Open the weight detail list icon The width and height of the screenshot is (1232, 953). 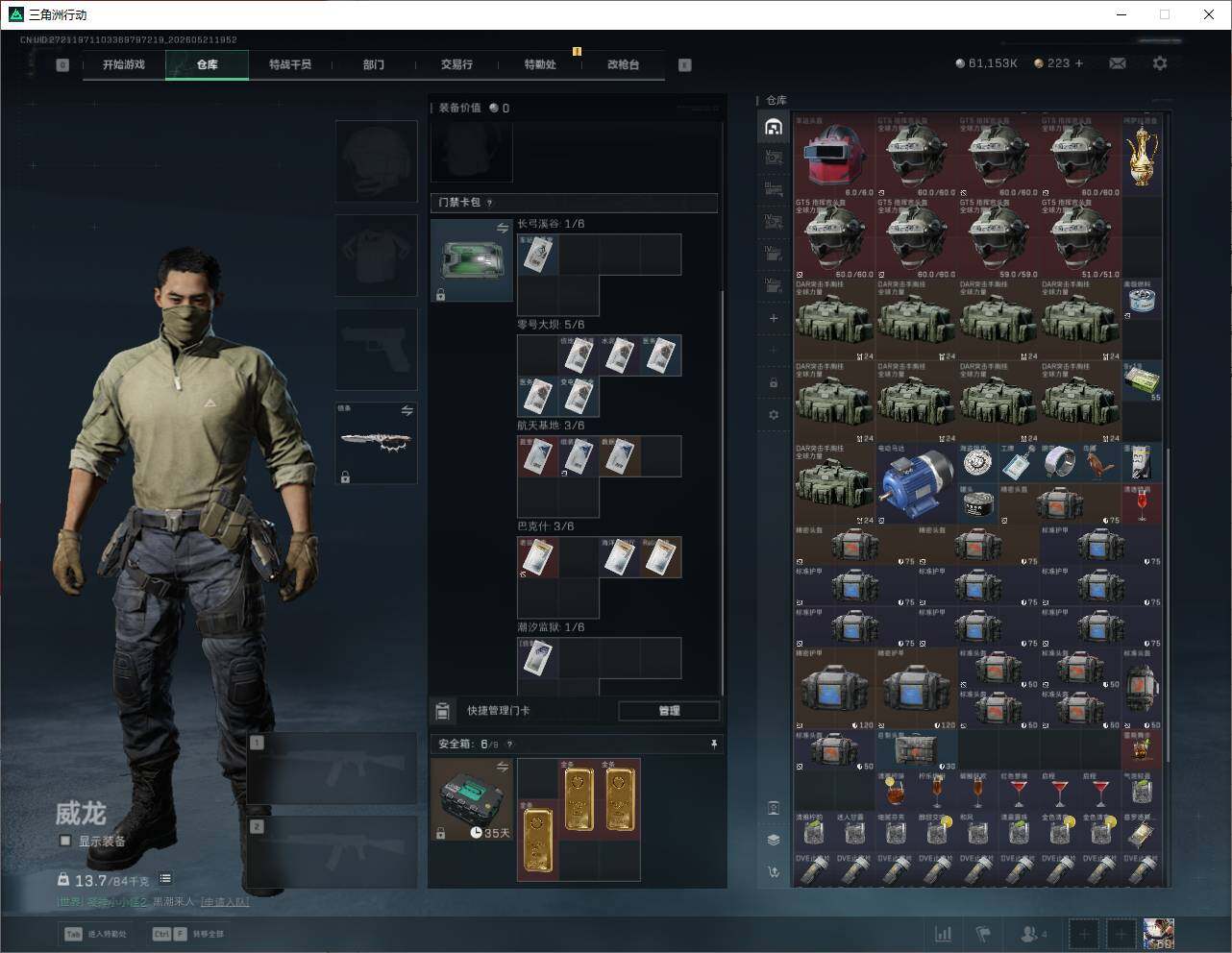(165, 878)
